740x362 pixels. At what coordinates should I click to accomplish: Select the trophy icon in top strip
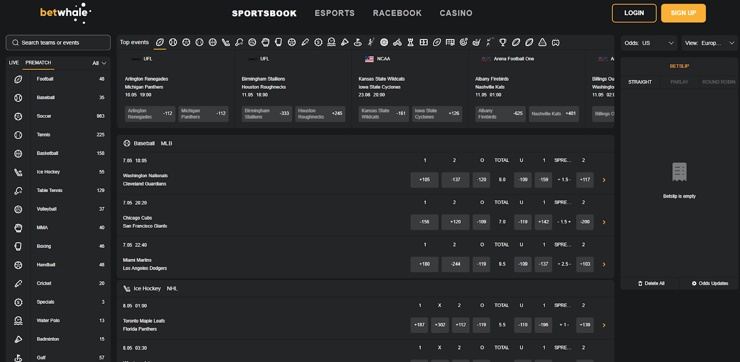point(503,42)
